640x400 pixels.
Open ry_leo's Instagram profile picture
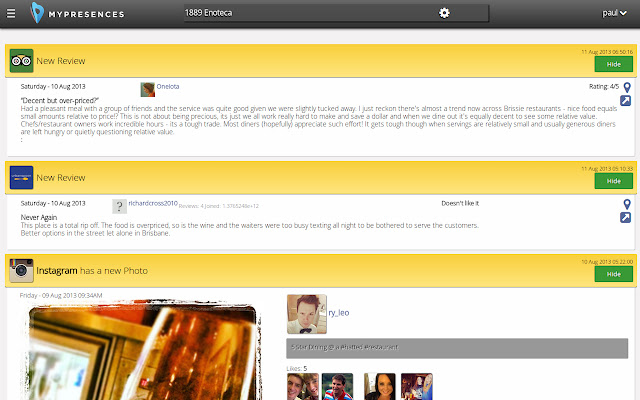[x=306, y=313]
